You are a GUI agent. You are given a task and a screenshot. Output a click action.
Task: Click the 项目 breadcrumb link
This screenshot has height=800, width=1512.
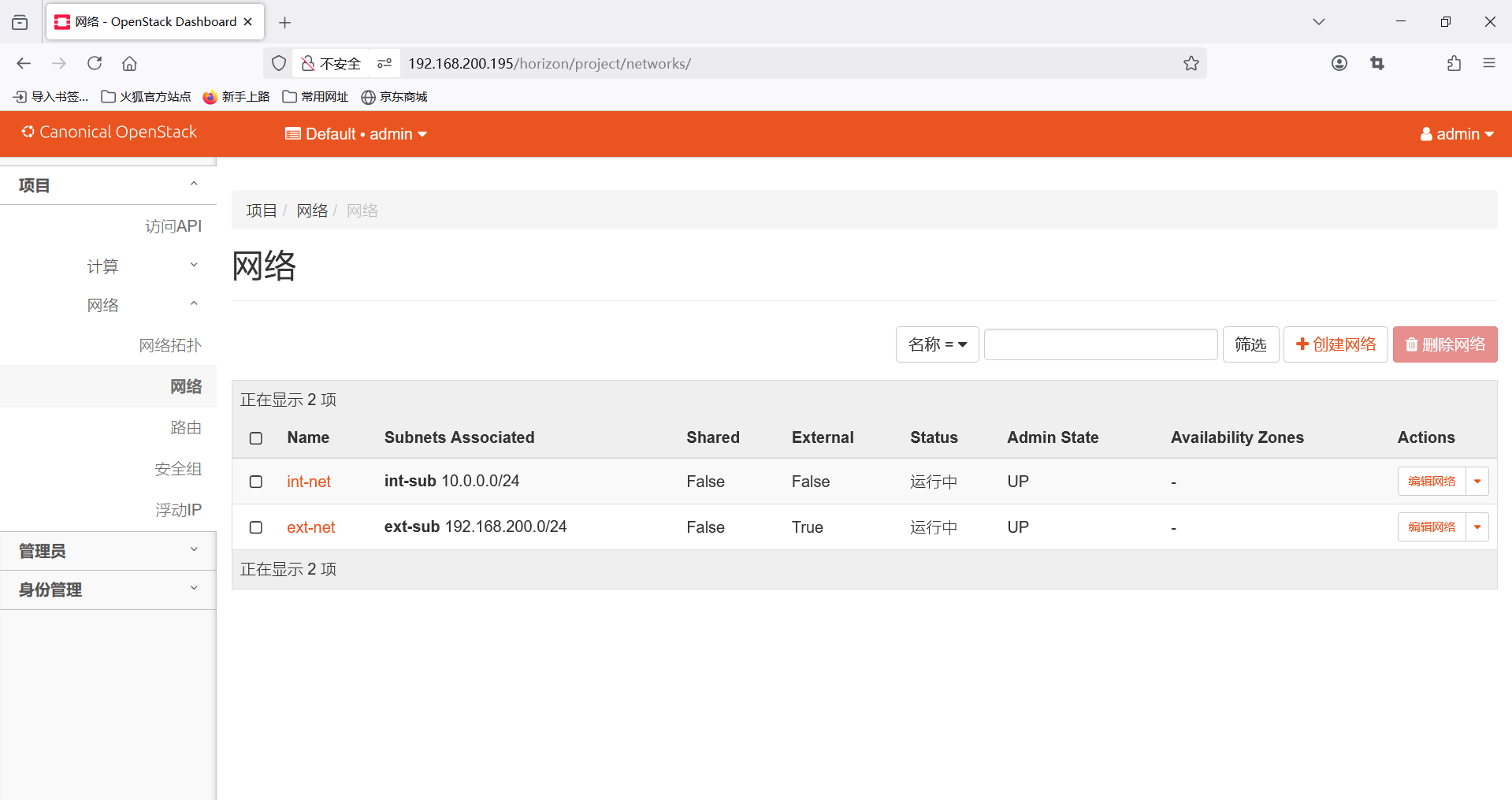(262, 210)
